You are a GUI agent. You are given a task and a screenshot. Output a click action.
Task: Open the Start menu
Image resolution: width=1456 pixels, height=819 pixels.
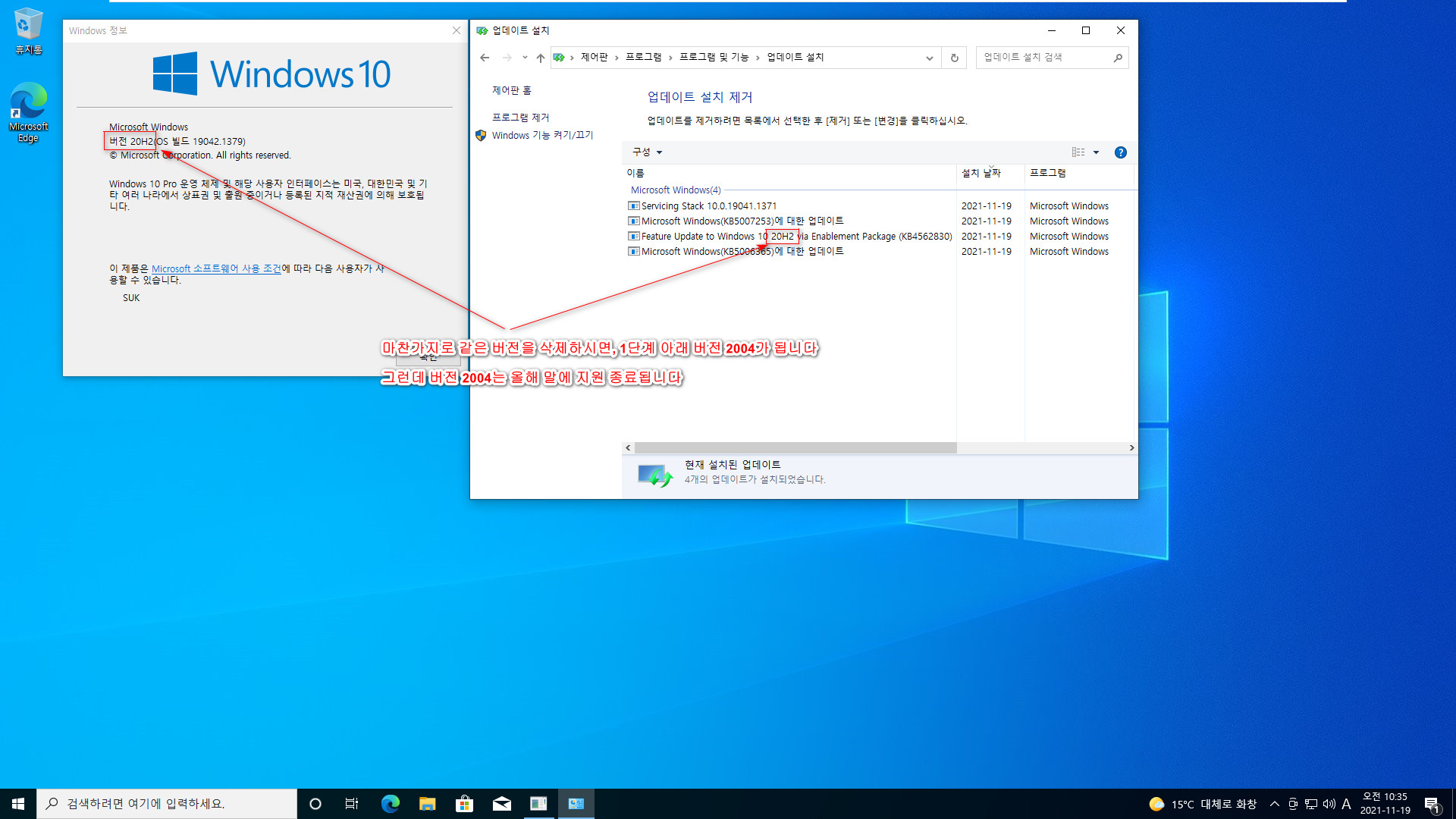click(x=18, y=804)
